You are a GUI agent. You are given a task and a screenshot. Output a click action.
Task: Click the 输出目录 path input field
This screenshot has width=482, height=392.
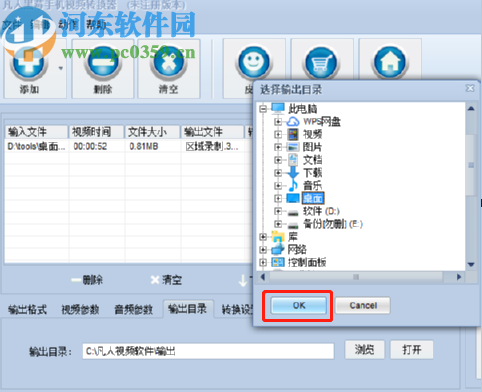coord(208,351)
